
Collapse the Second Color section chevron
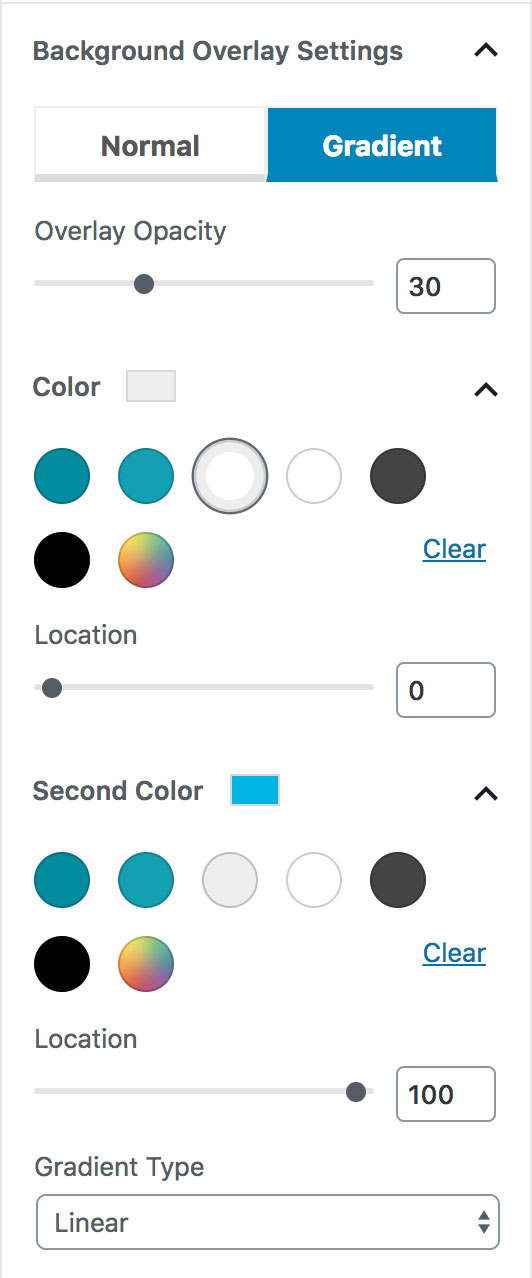485,794
